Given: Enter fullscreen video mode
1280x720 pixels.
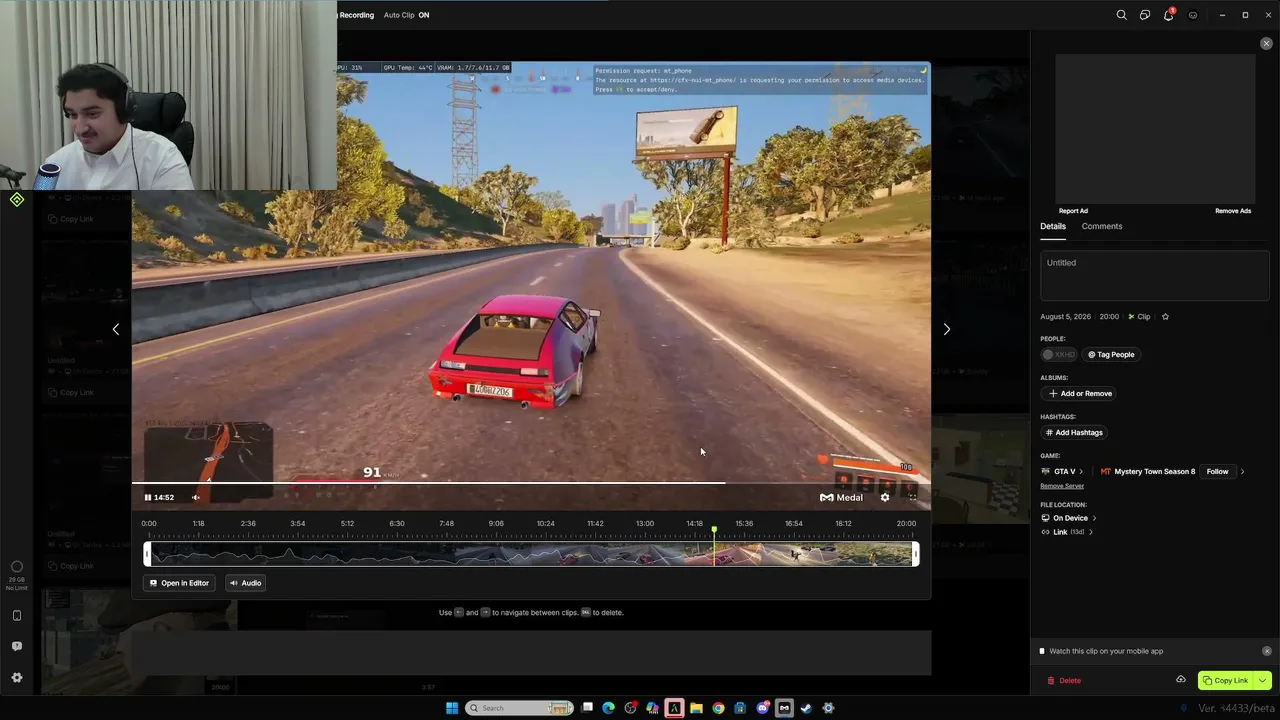Looking at the screenshot, I should pos(912,497).
